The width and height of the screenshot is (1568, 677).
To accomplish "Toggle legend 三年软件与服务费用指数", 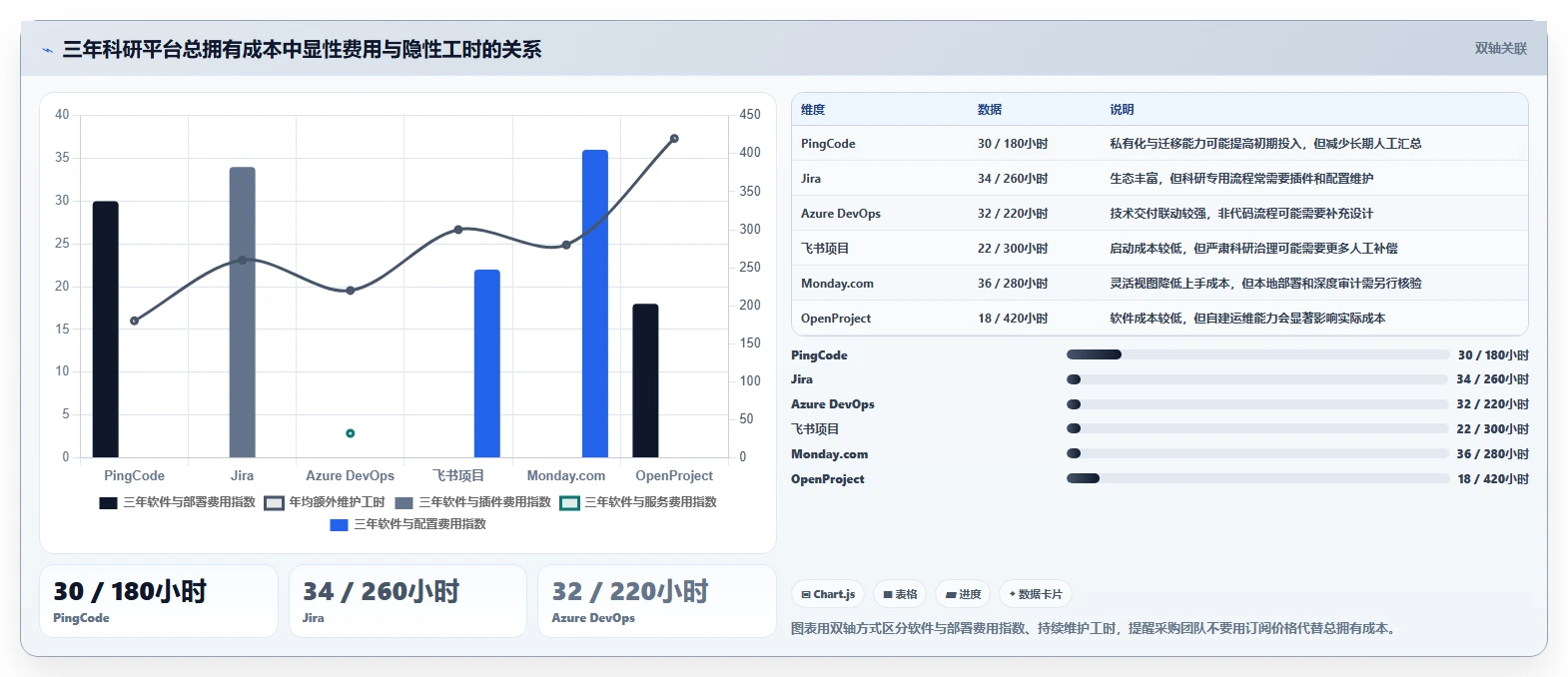I will (x=638, y=502).
